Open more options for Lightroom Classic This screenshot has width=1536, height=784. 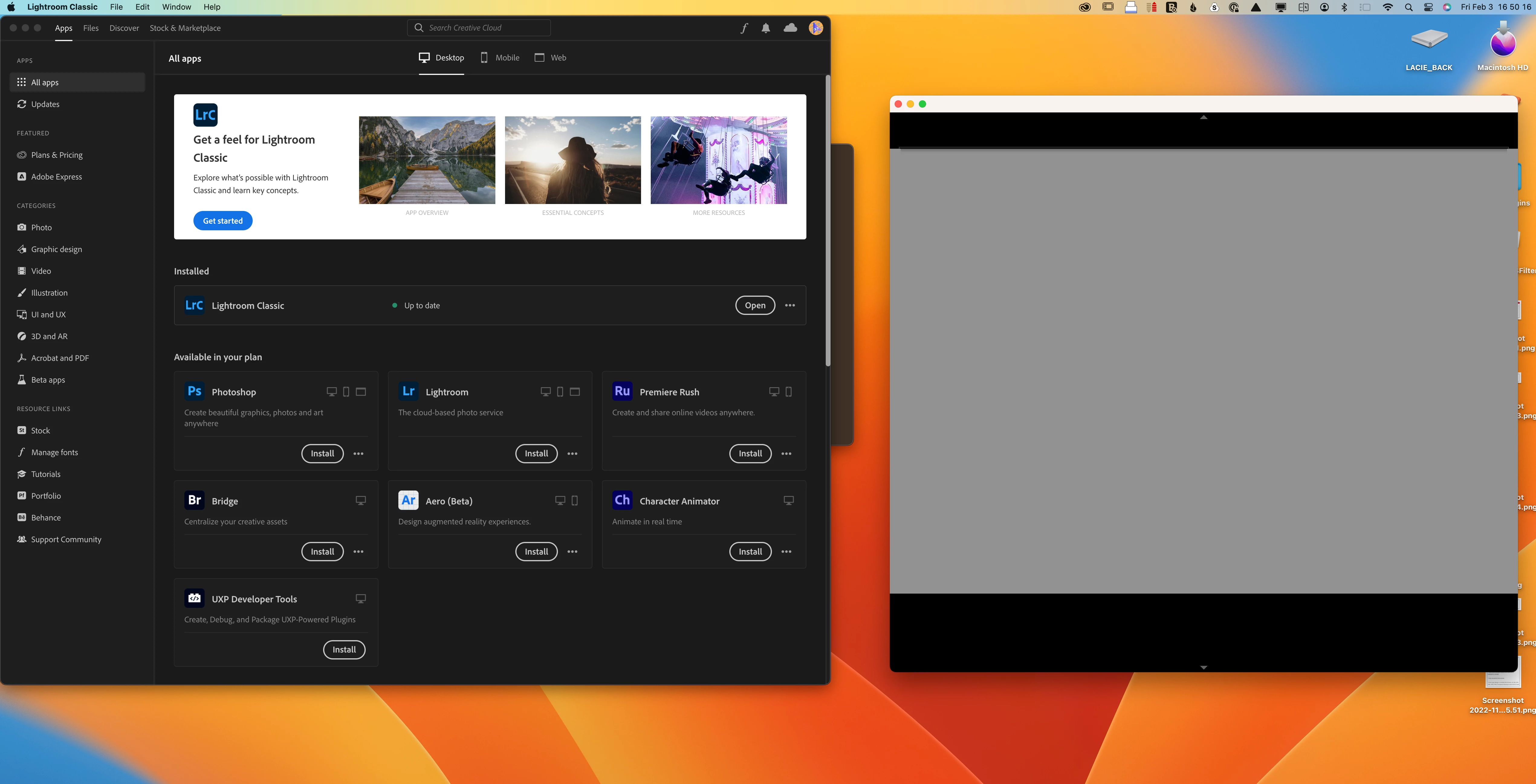(789, 305)
